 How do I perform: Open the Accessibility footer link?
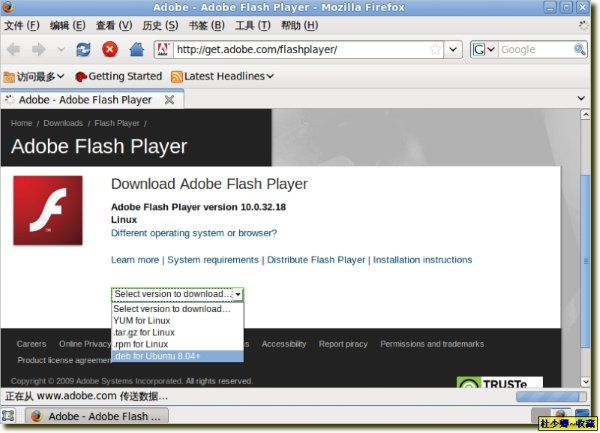284,344
